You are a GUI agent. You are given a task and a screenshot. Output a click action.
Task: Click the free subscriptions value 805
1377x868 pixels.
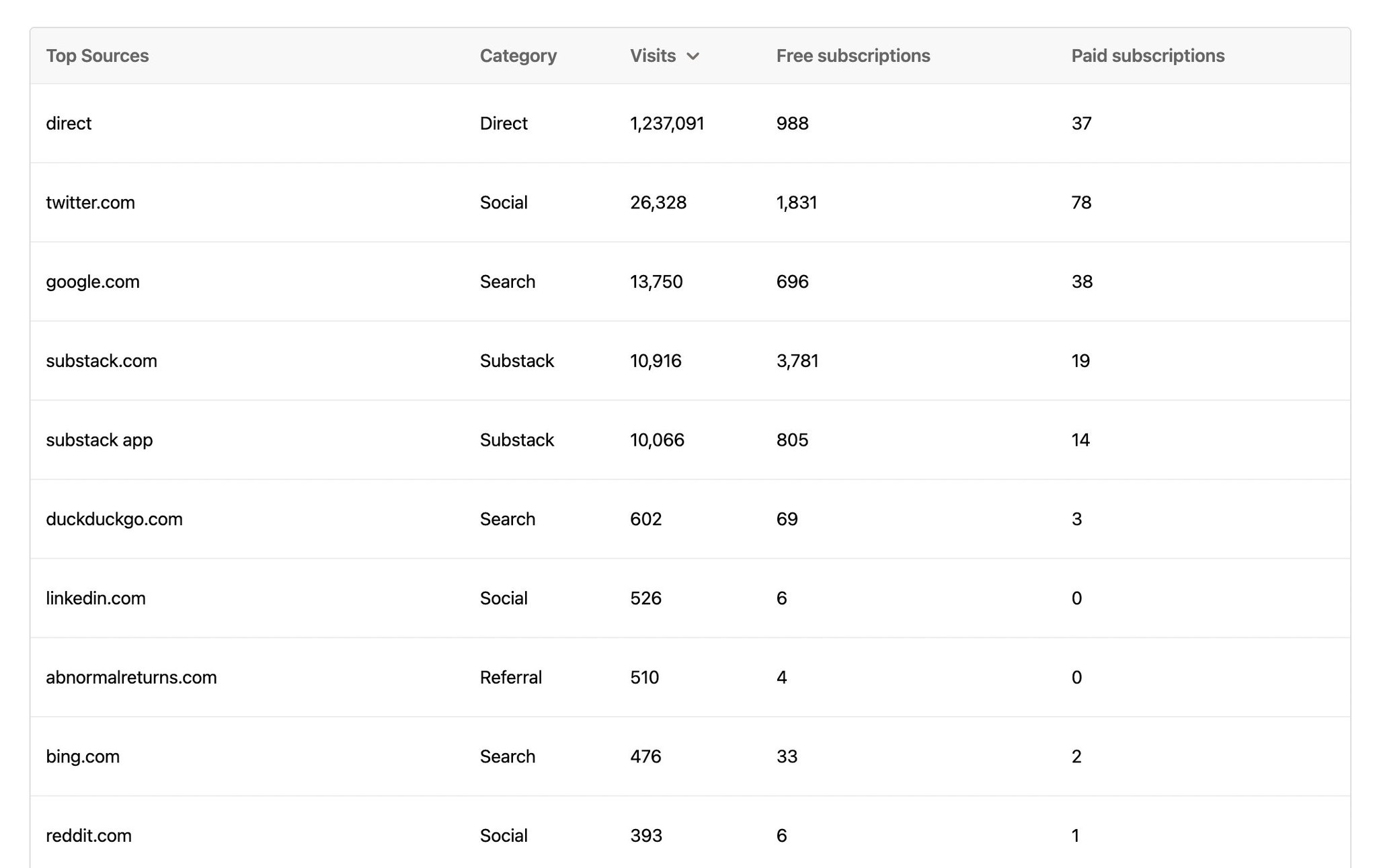tap(793, 440)
